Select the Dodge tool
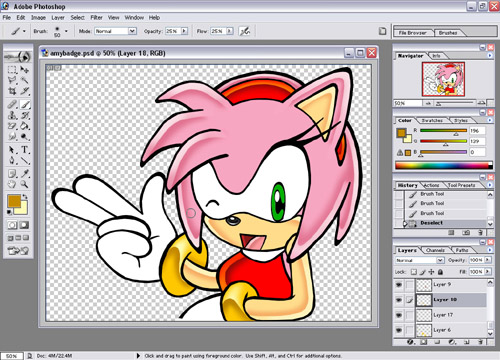 point(24,137)
